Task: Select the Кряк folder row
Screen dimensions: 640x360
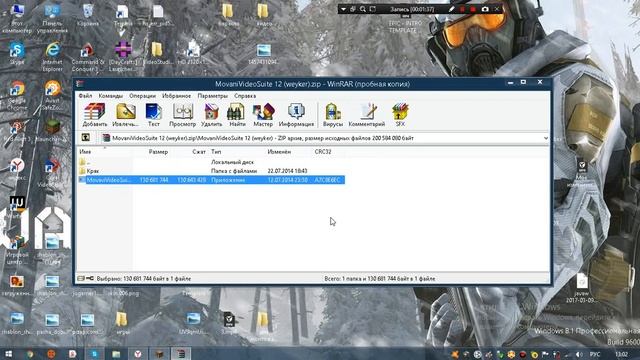Action: click(211, 171)
